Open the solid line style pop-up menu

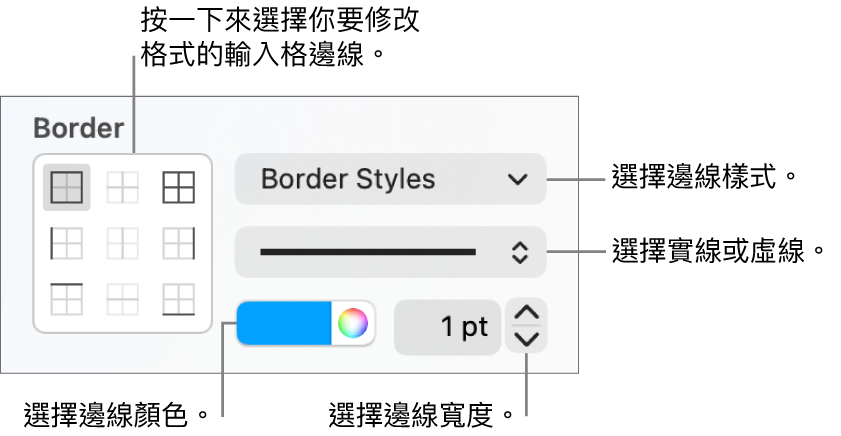click(x=390, y=252)
